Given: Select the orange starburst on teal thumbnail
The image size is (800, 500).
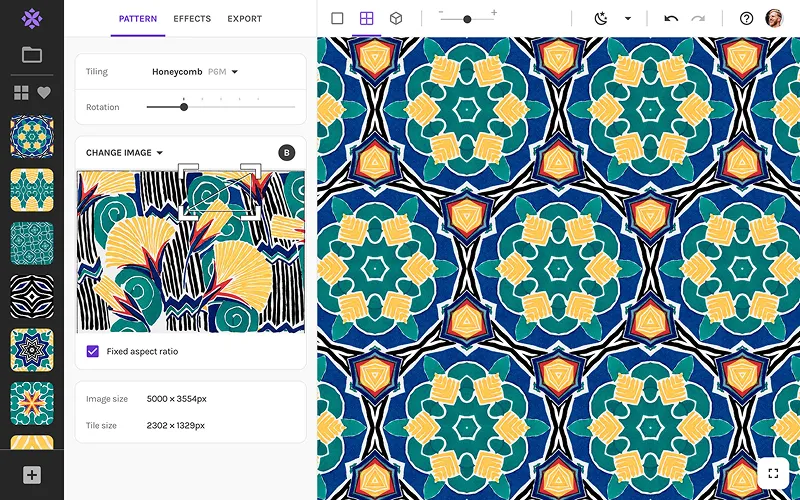Looking at the screenshot, I should pyautogui.click(x=32, y=404).
